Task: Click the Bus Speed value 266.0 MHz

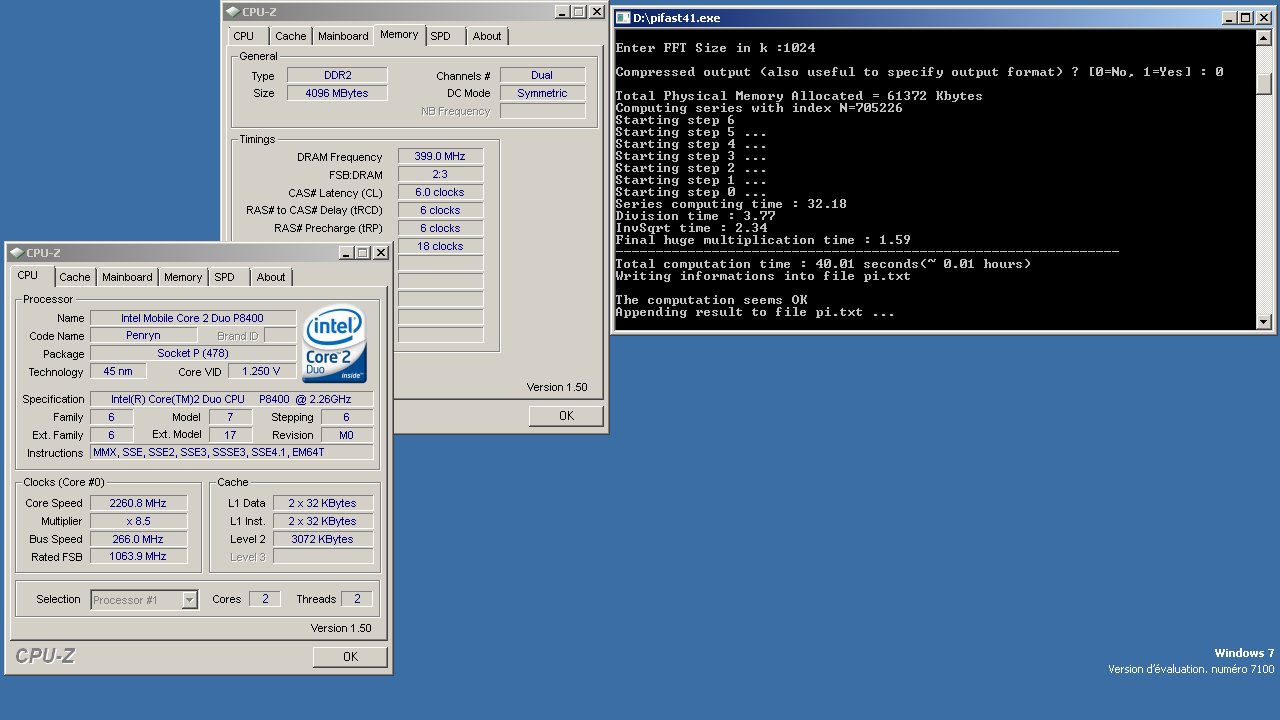Action: click(138, 539)
